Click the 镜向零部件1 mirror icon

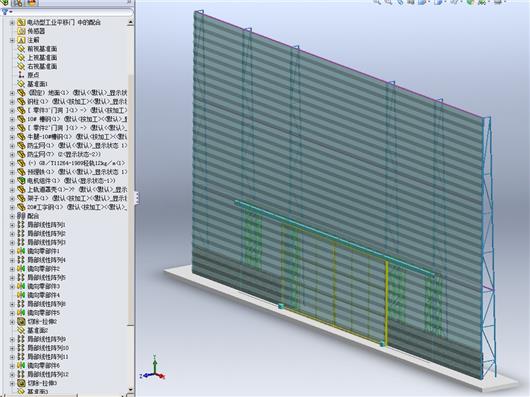click(x=21, y=251)
